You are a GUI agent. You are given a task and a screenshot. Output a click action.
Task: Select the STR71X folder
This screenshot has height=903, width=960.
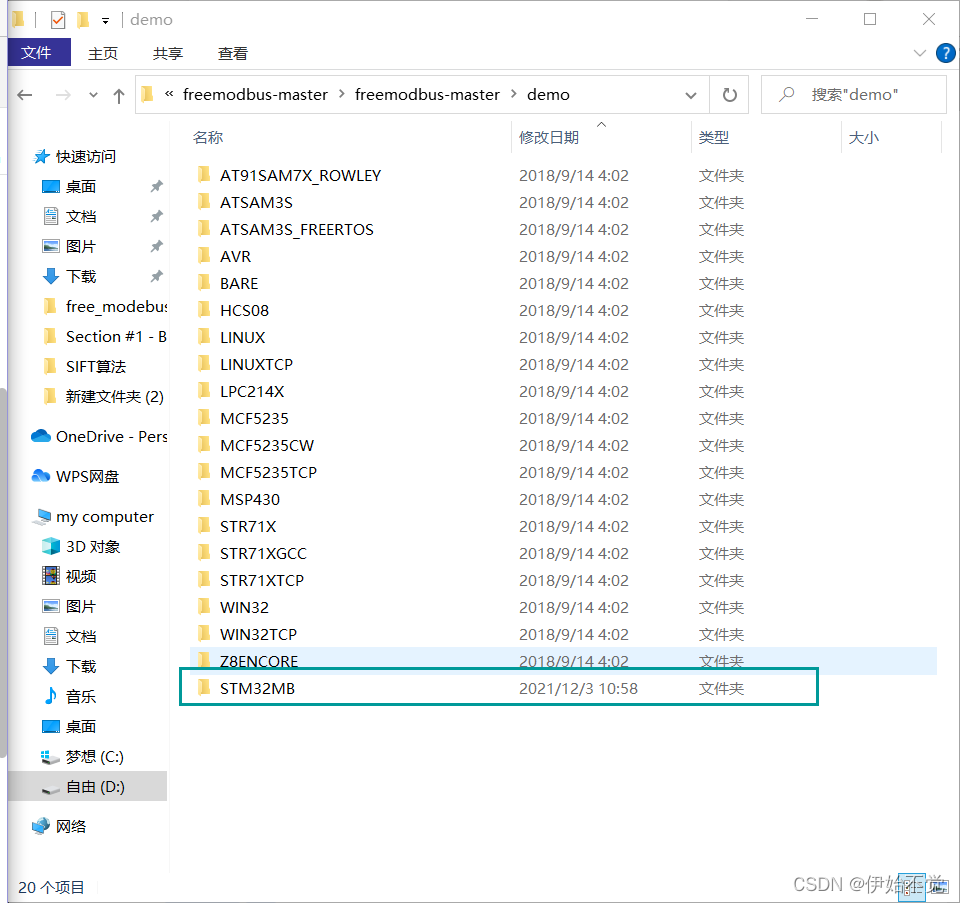248,526
